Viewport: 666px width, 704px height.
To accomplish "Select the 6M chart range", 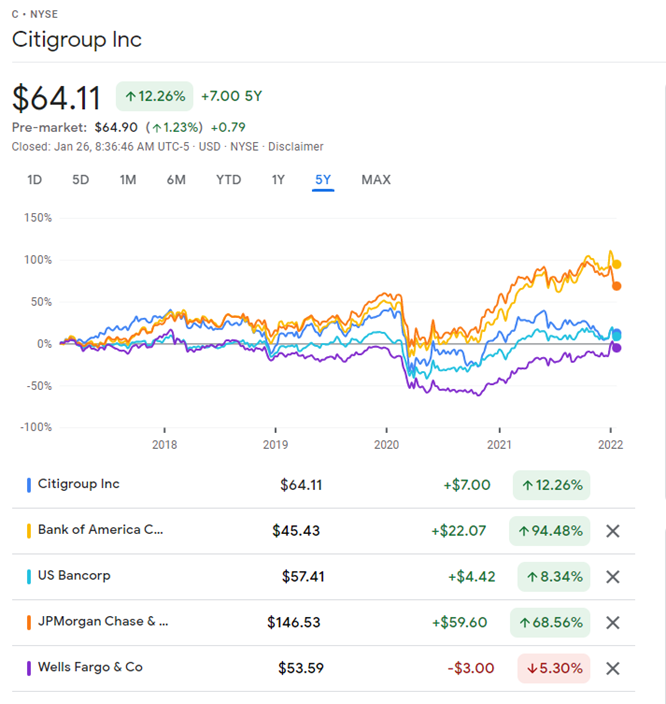I will 176,180.
